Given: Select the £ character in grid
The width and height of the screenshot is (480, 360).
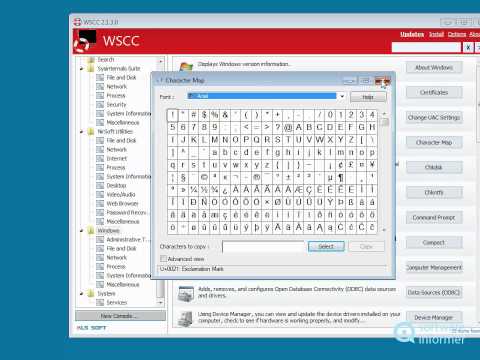Looking at the screenshot, I should pos(351,165).
